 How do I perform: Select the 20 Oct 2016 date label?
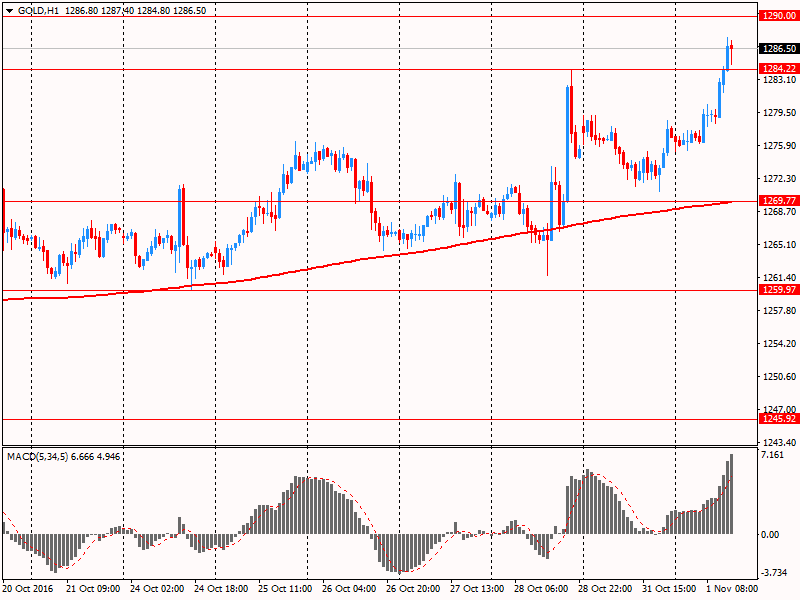coord(28,588)
